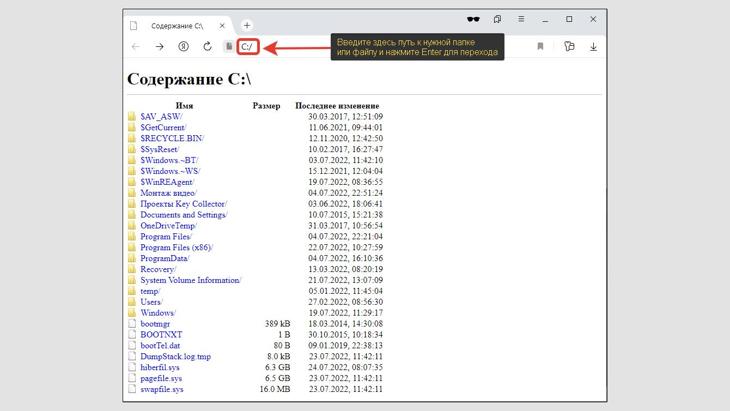
Task: Go forward with the forward arrow
Action: coord(160,47)
